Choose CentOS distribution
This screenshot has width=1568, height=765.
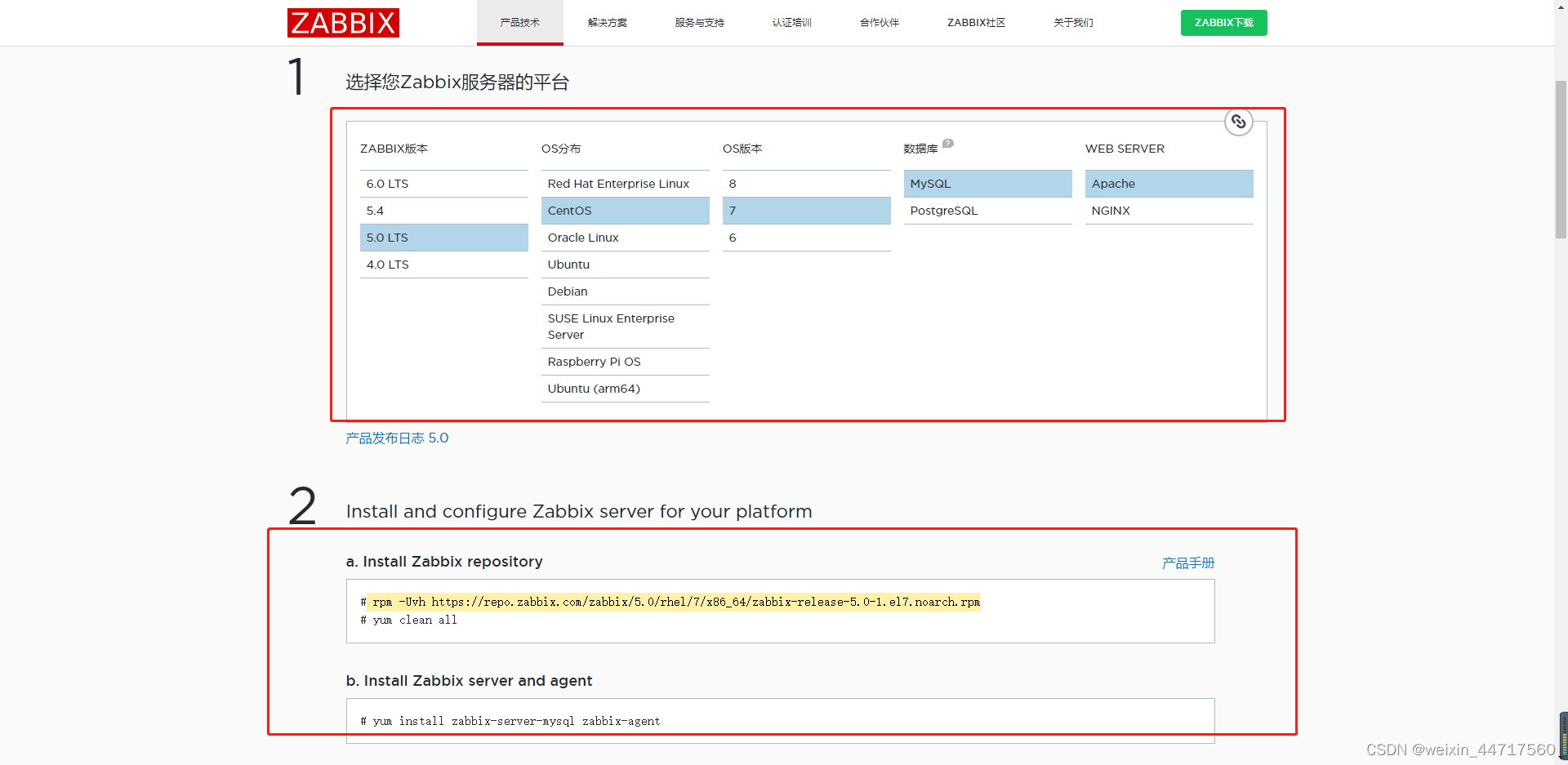click(626, 211)
